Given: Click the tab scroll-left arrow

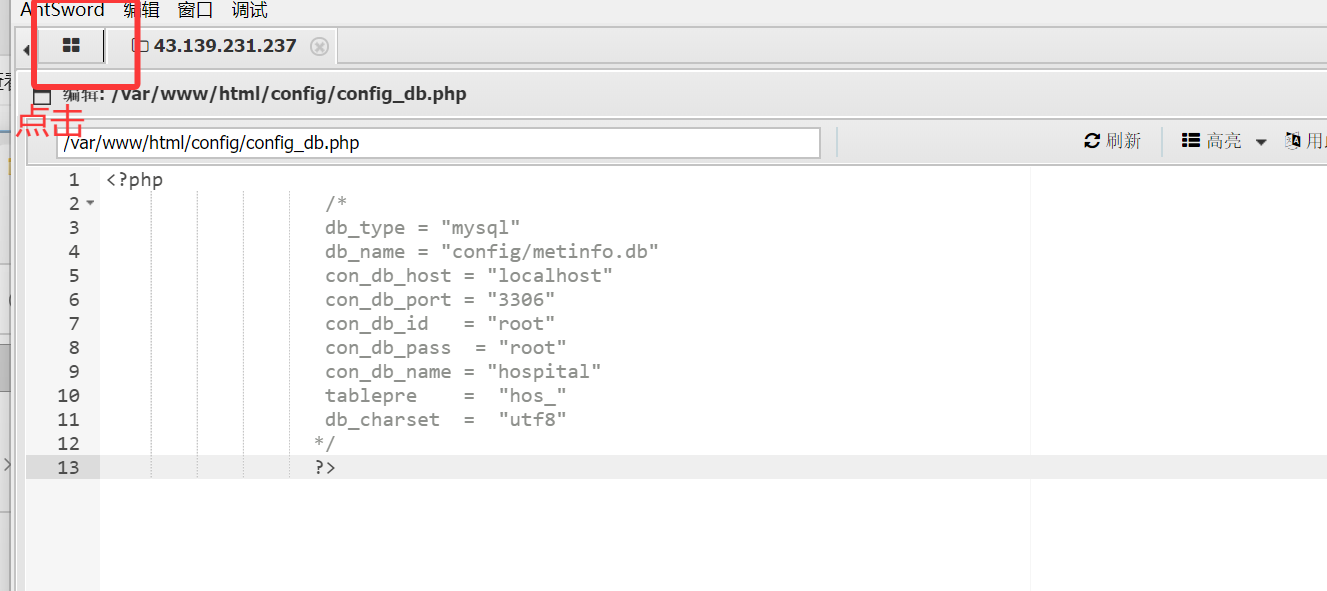Looking at the screenshot, I should 25,49.
